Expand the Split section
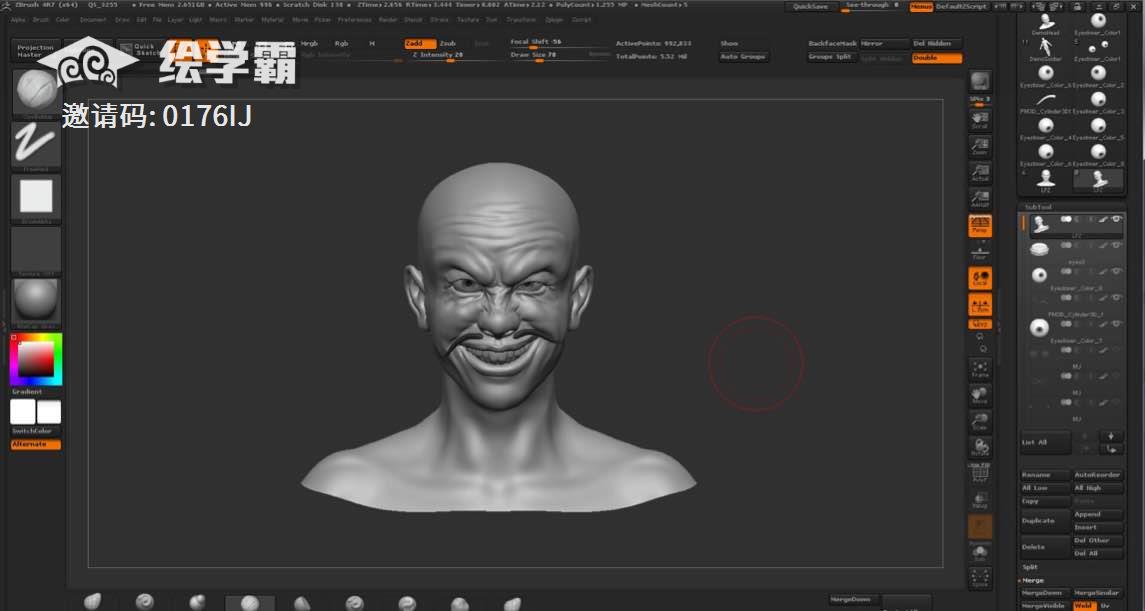1145x611 pixels. 1030,567
